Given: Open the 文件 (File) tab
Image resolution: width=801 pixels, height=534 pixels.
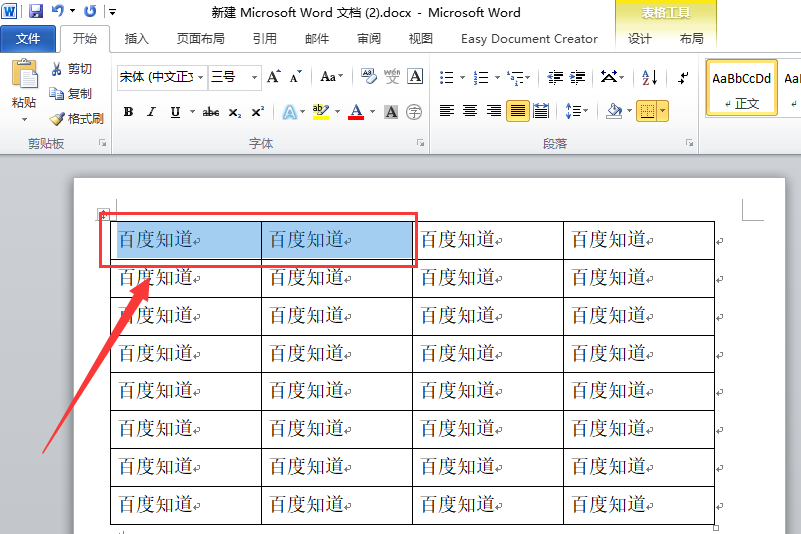Looking at the screenshot, I should (x=28, y=39).
